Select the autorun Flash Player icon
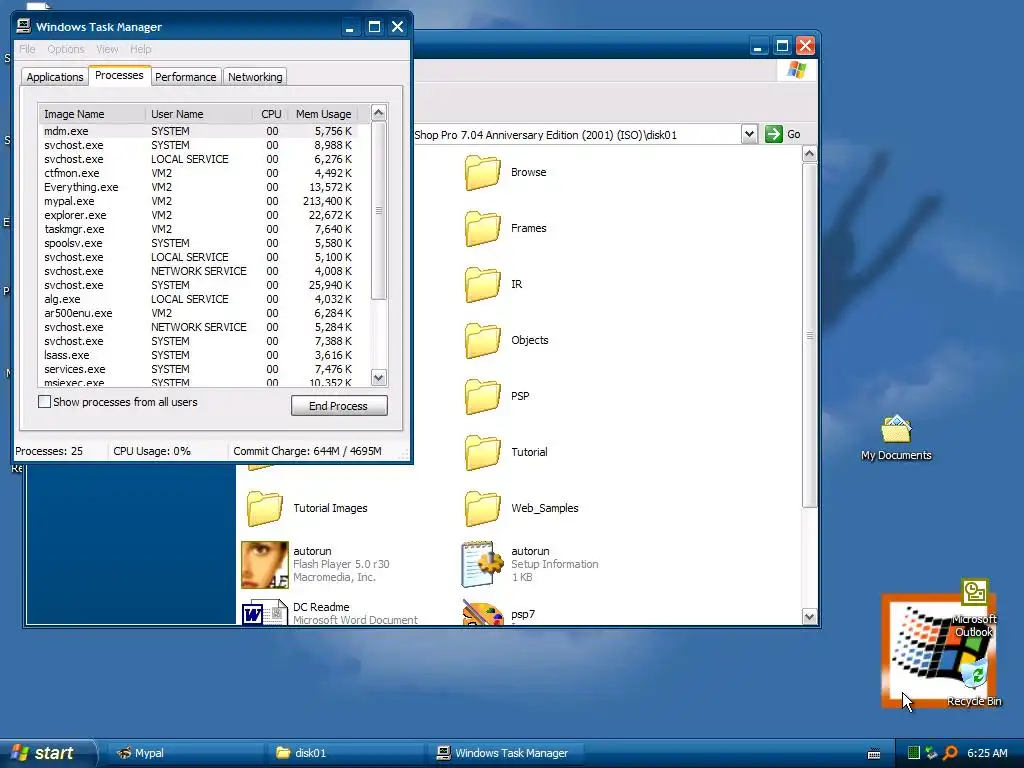The height and width of the screenshot is (768, 1024). (264, 564)
